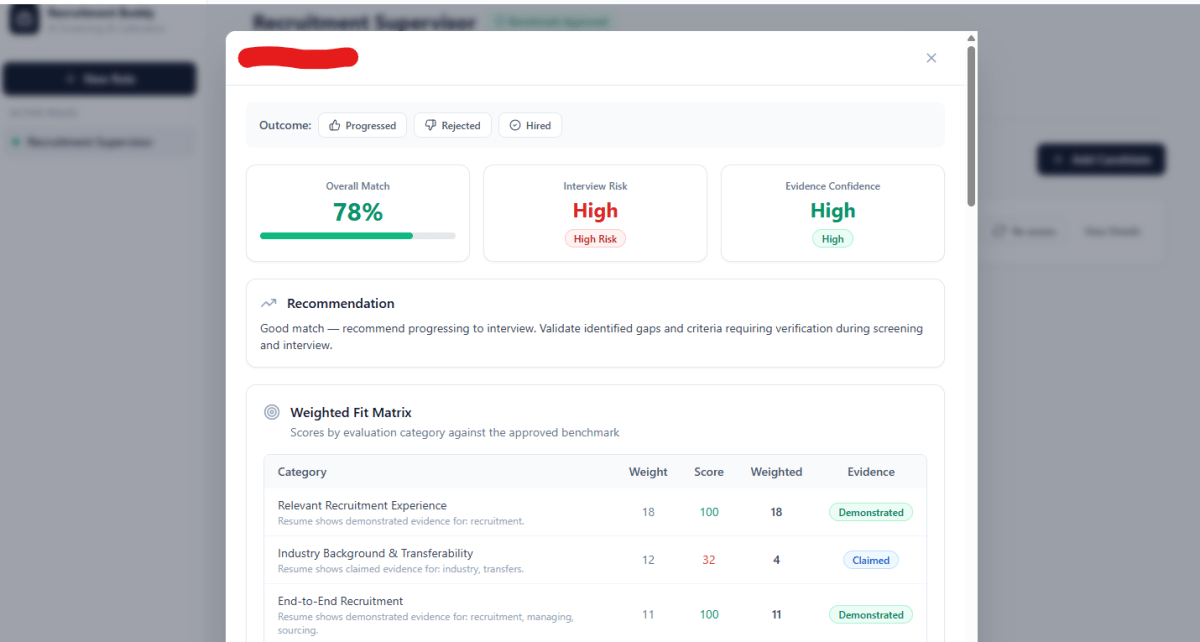Click the red High Risk badge

click(595, 239)
